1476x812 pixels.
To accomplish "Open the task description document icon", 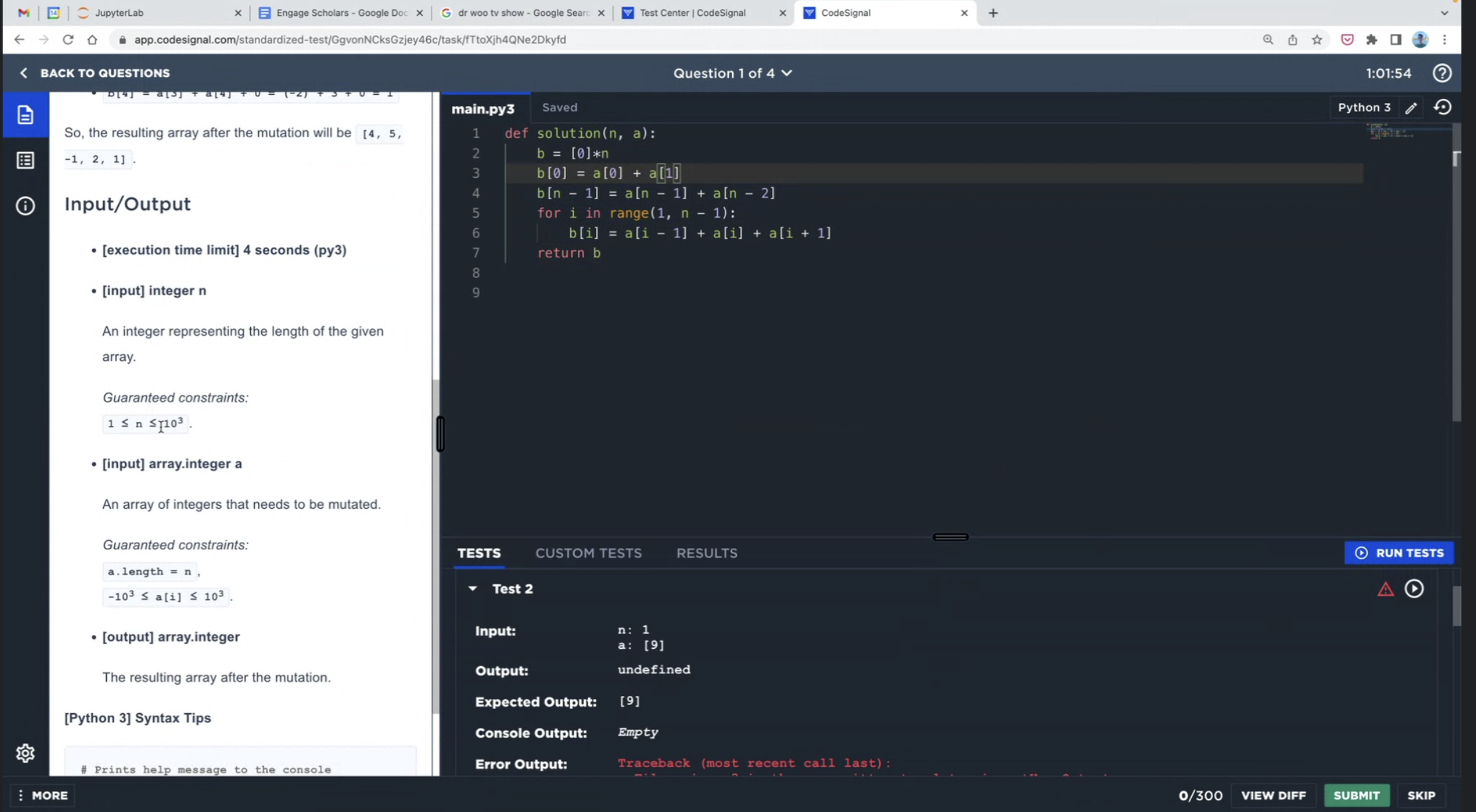I will [25, 115].
